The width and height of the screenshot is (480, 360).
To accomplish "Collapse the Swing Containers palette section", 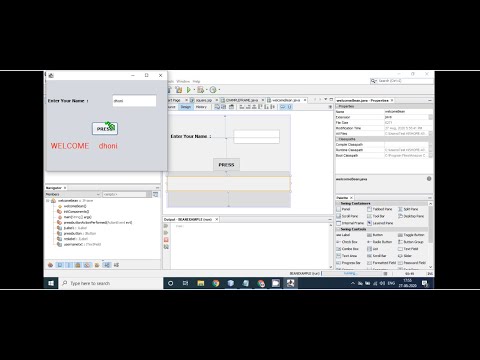I will click(338, 203).
